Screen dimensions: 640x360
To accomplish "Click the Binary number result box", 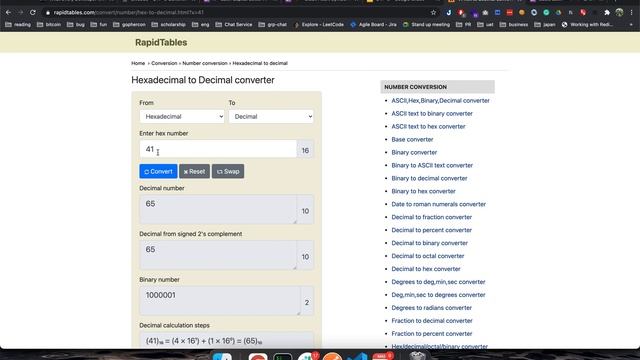I will point(220,300).
